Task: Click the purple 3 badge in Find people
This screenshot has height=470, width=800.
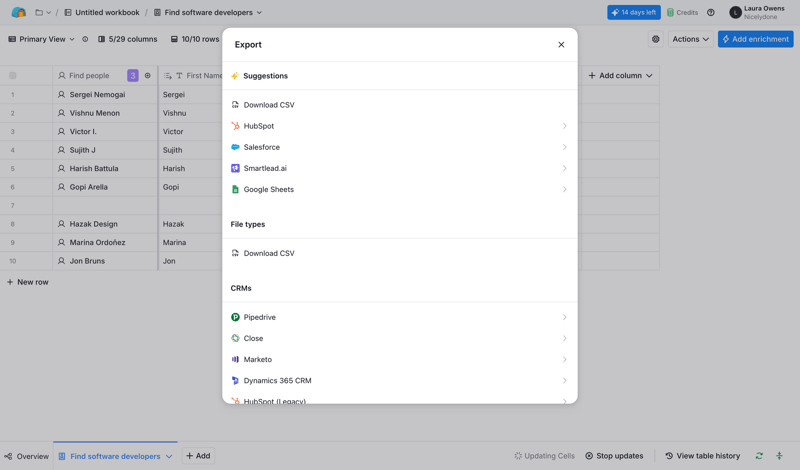Action: pos(133,76)
